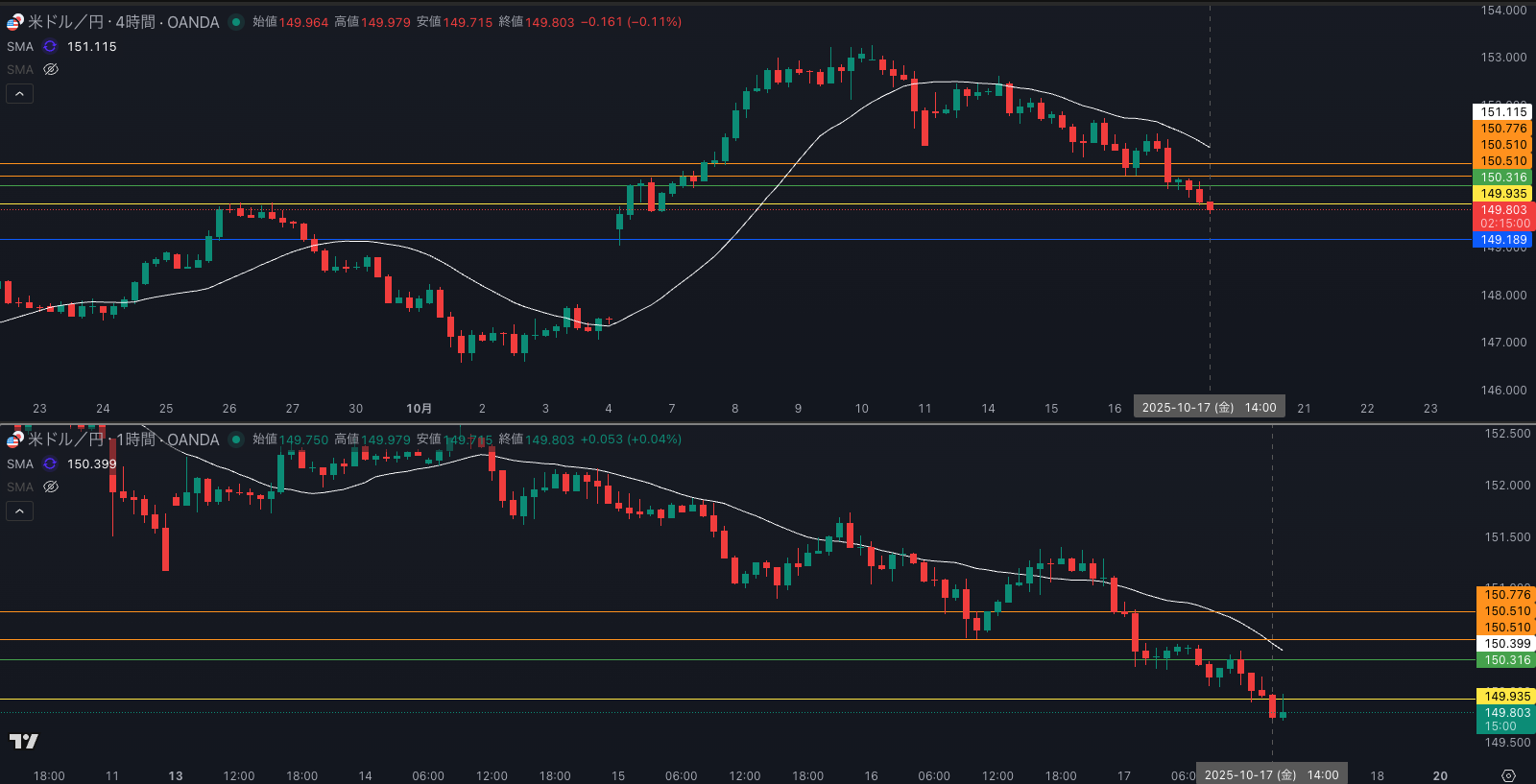Click the blue 149.189 price label

[1502, 240]
